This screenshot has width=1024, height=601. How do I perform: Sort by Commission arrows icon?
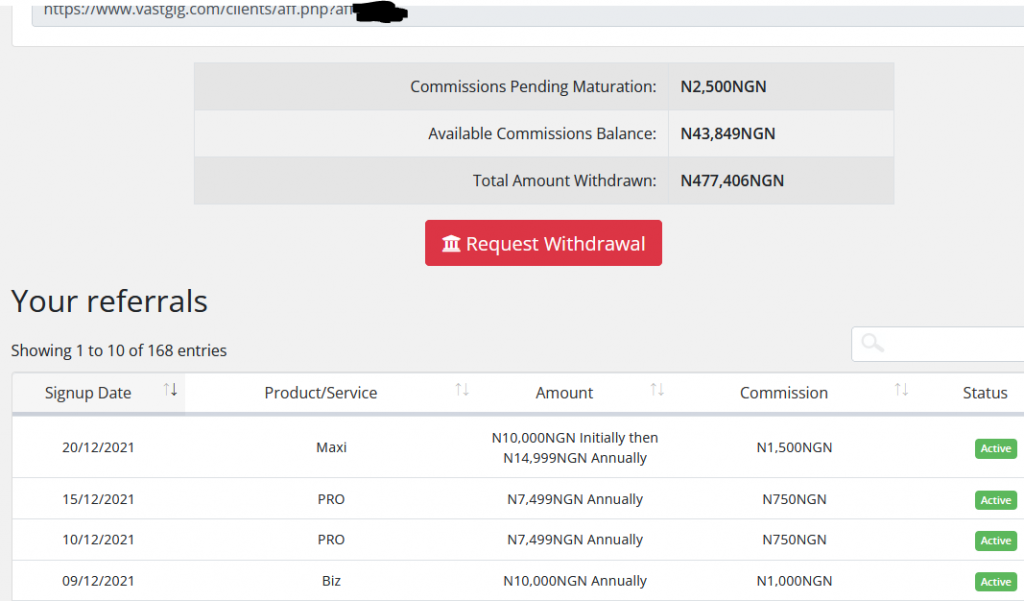pos(901,390)
